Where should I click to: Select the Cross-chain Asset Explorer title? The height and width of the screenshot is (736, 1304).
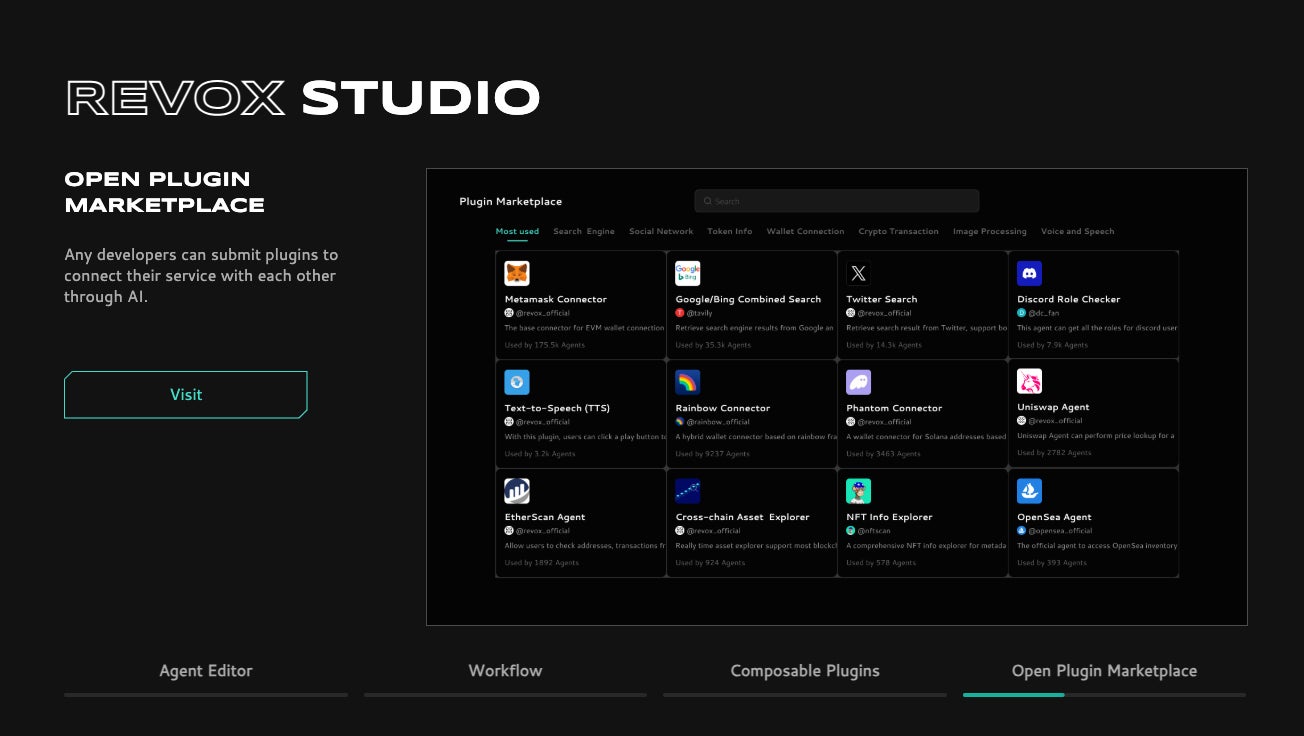pyautogui.click(x=742, y=517)
